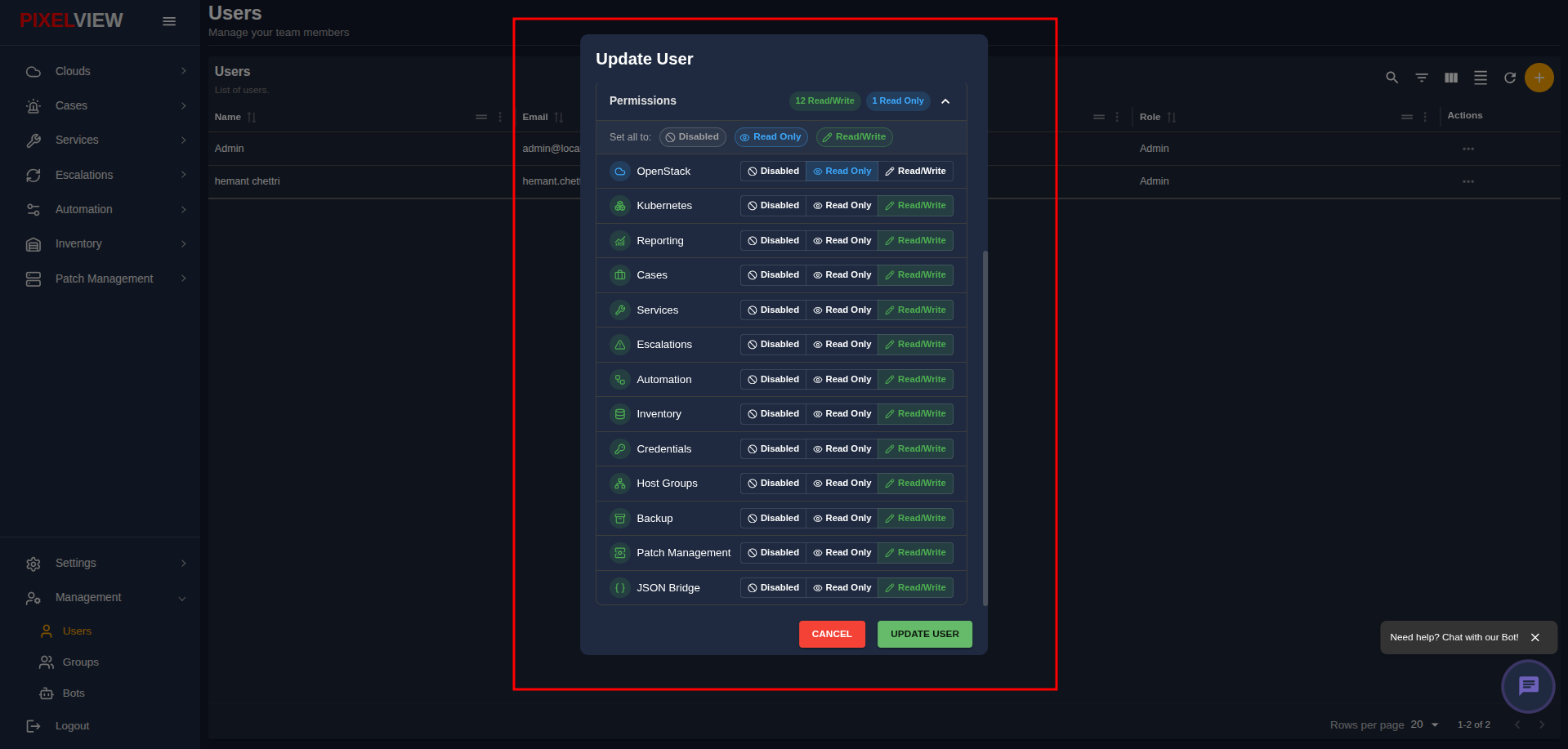The height and width of the screenshot is (749, 1568).
Task: Click the filter icon in Users toolbar
Action: point(1422,78)
